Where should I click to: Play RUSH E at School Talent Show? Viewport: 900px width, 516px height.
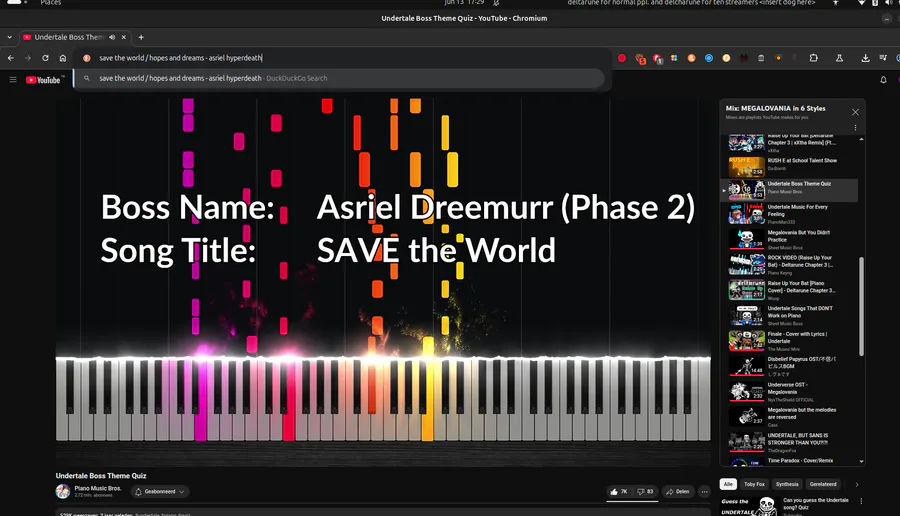pyautogui.click(x=793, y=164)
